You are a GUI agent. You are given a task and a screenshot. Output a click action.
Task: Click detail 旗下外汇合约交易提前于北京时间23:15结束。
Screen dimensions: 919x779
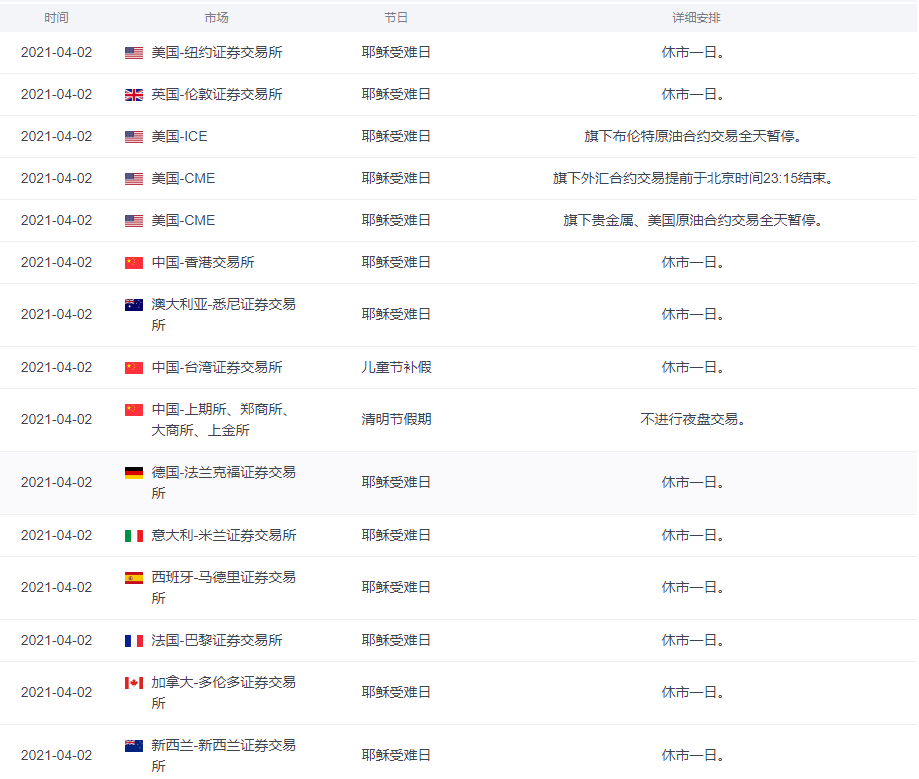click(693, 178)
